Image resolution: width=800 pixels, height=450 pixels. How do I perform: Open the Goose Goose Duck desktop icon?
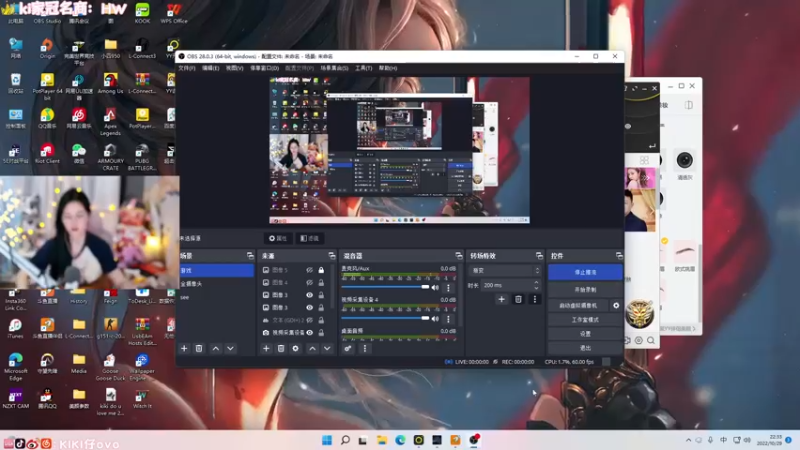pos(110,367)
